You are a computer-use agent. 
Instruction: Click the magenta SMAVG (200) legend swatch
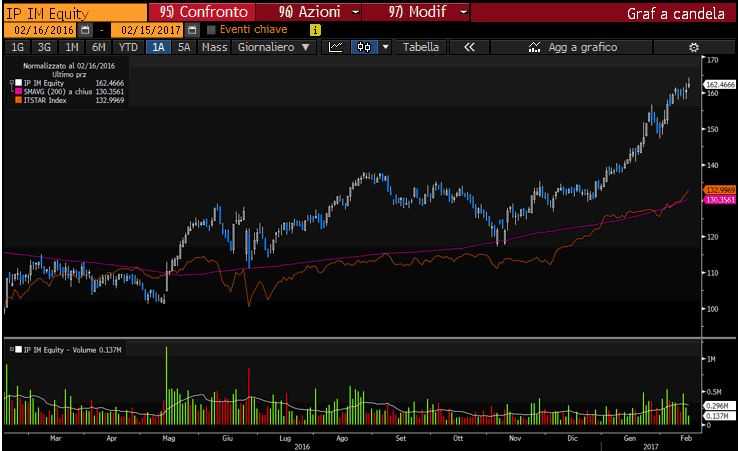pos(18,91)
